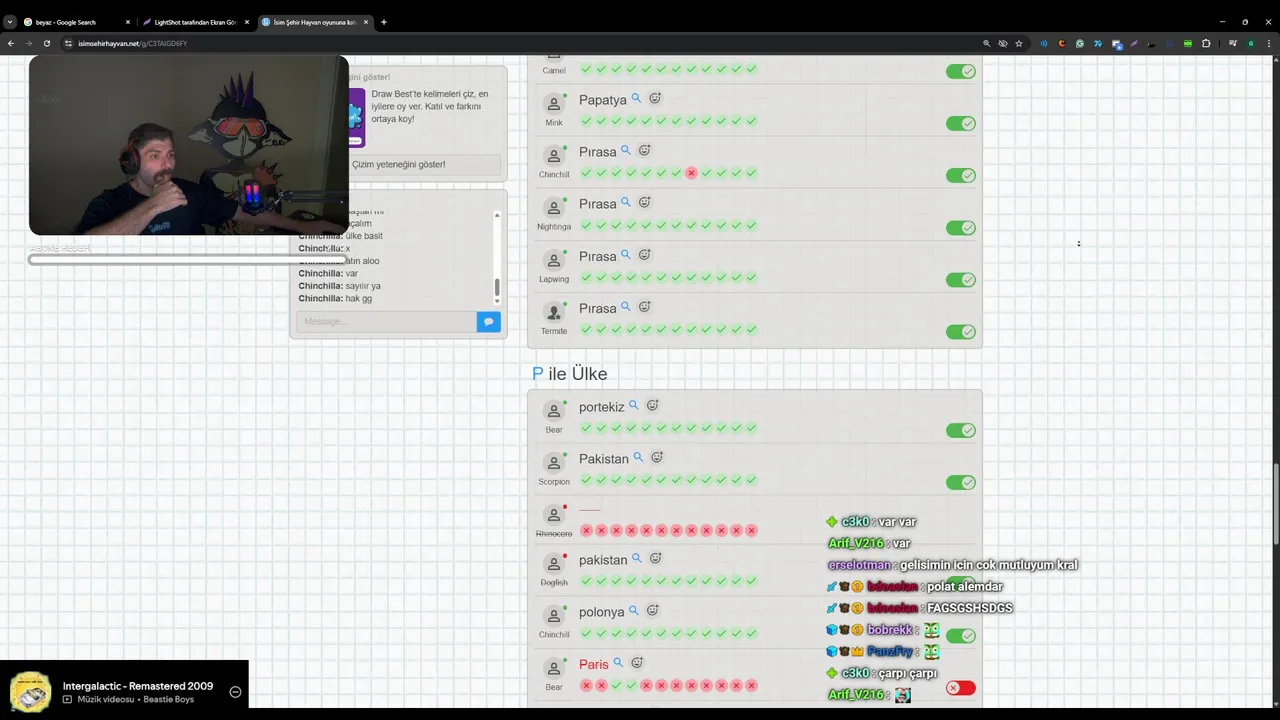Open the media controls toolbar icon
This screenshot has height=720, width=1280.
pyautogui.click(x=1233, y=43)
